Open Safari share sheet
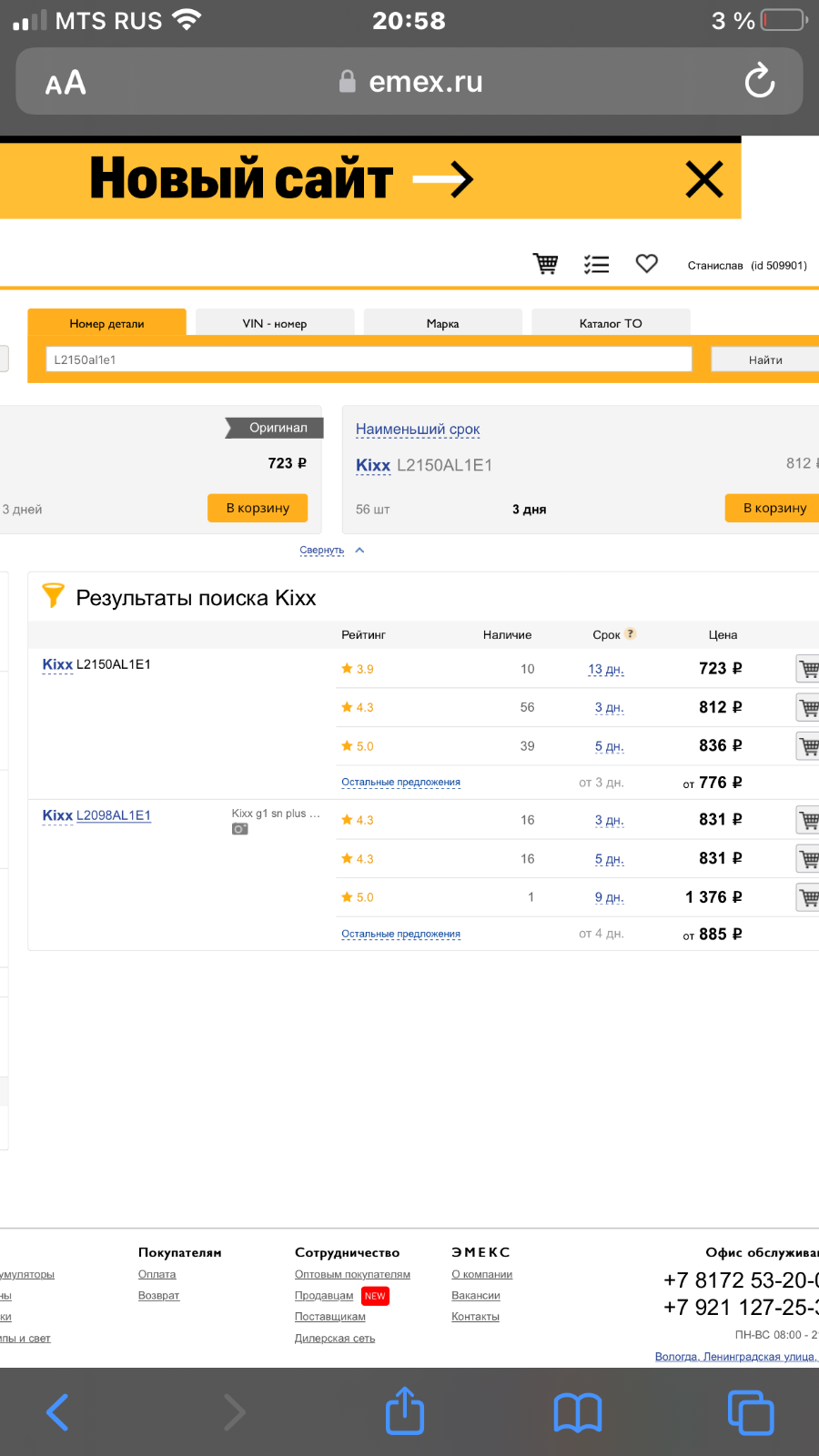 point(405,1410)
